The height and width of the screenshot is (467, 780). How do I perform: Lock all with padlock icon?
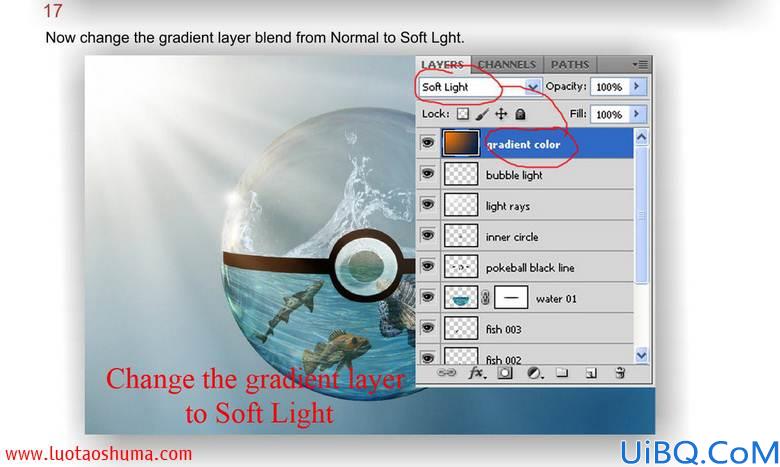pos(520,114)
